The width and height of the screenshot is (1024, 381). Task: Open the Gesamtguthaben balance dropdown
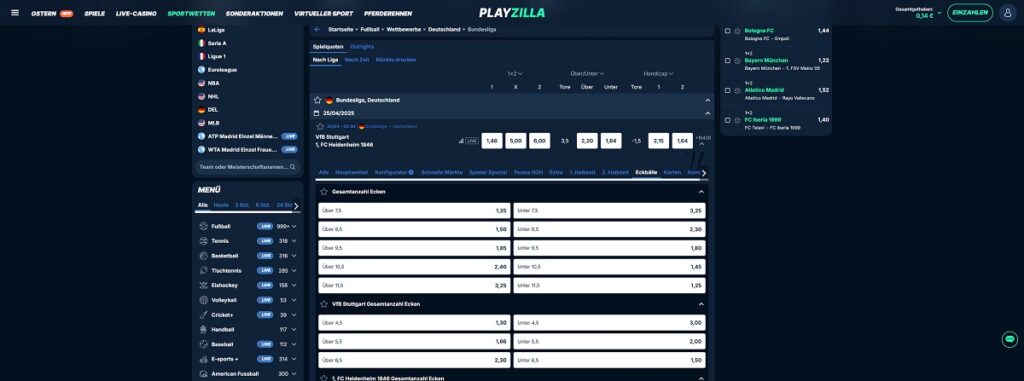pos(939,12)
